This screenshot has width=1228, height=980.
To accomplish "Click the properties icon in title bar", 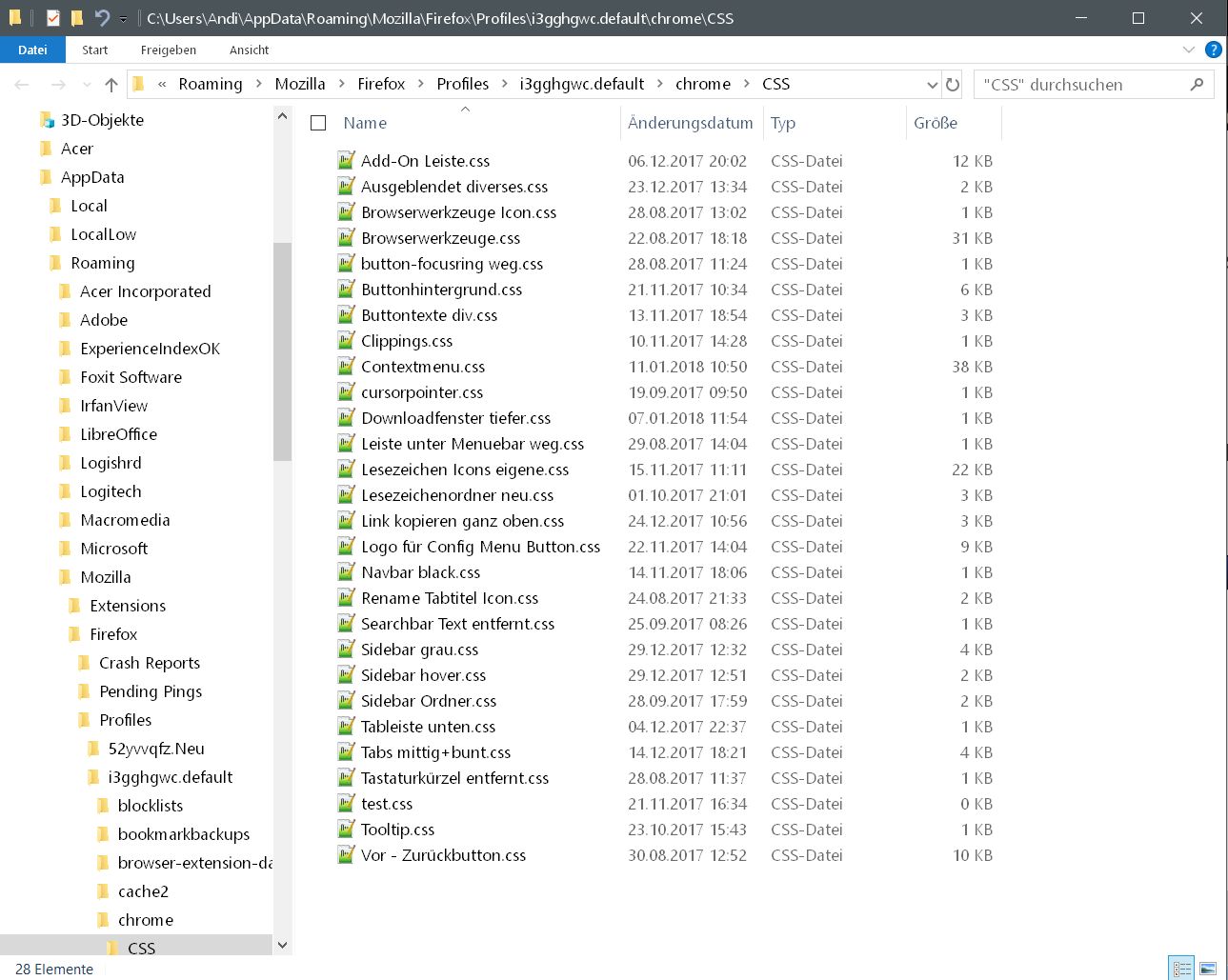I will tap(53, 18).
